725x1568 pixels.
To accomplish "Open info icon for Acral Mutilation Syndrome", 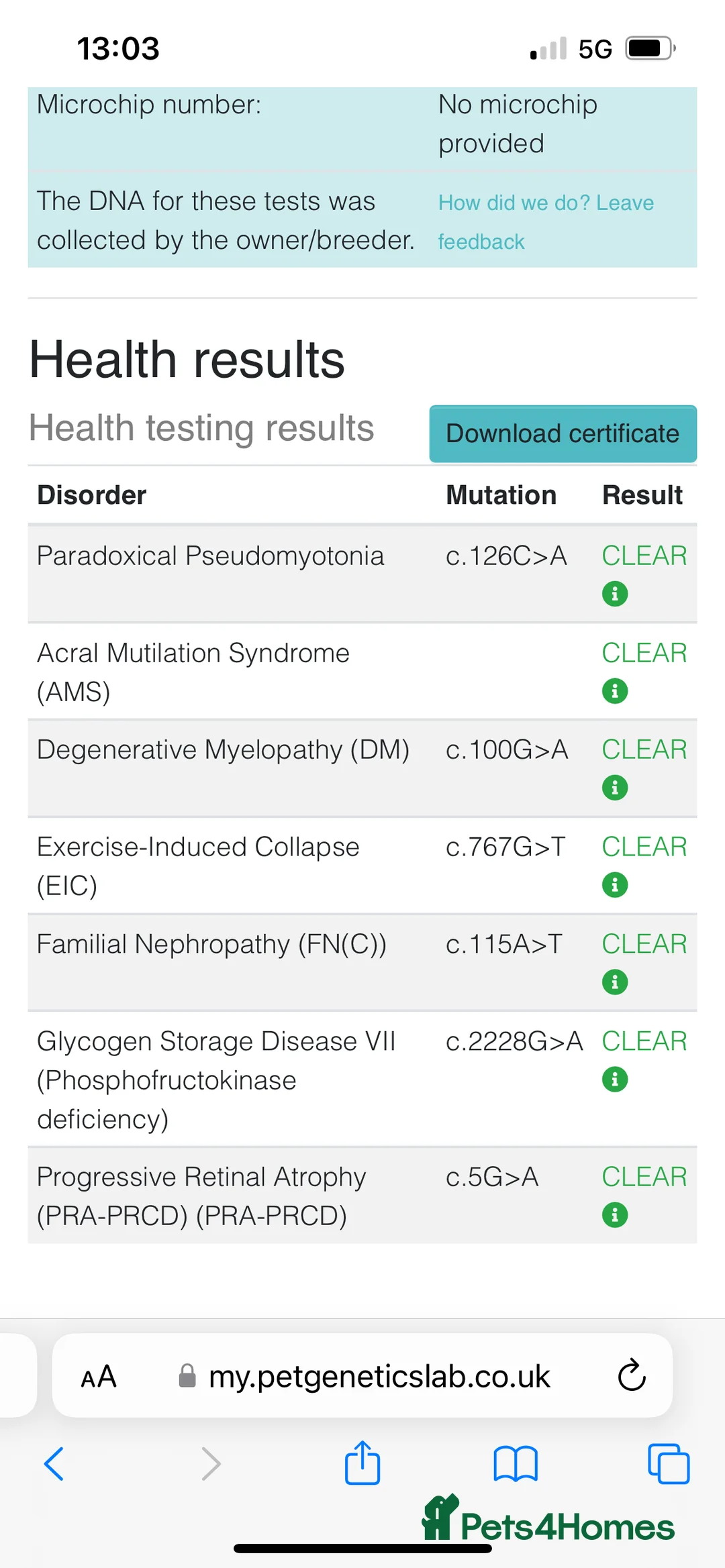I will click(615, 691).
